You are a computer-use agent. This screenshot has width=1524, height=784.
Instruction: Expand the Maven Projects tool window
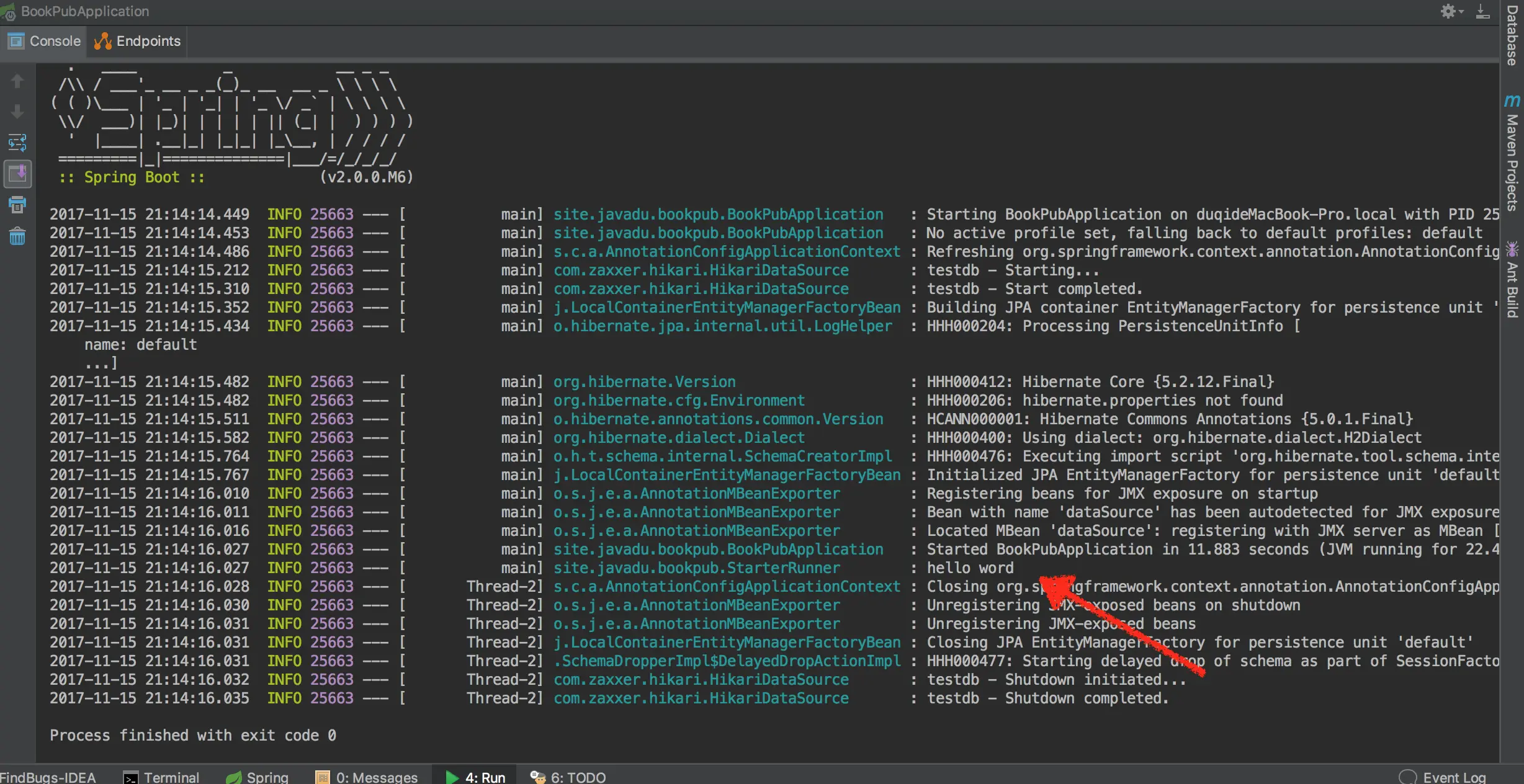pyautogui.click(x=1512, y=155)
